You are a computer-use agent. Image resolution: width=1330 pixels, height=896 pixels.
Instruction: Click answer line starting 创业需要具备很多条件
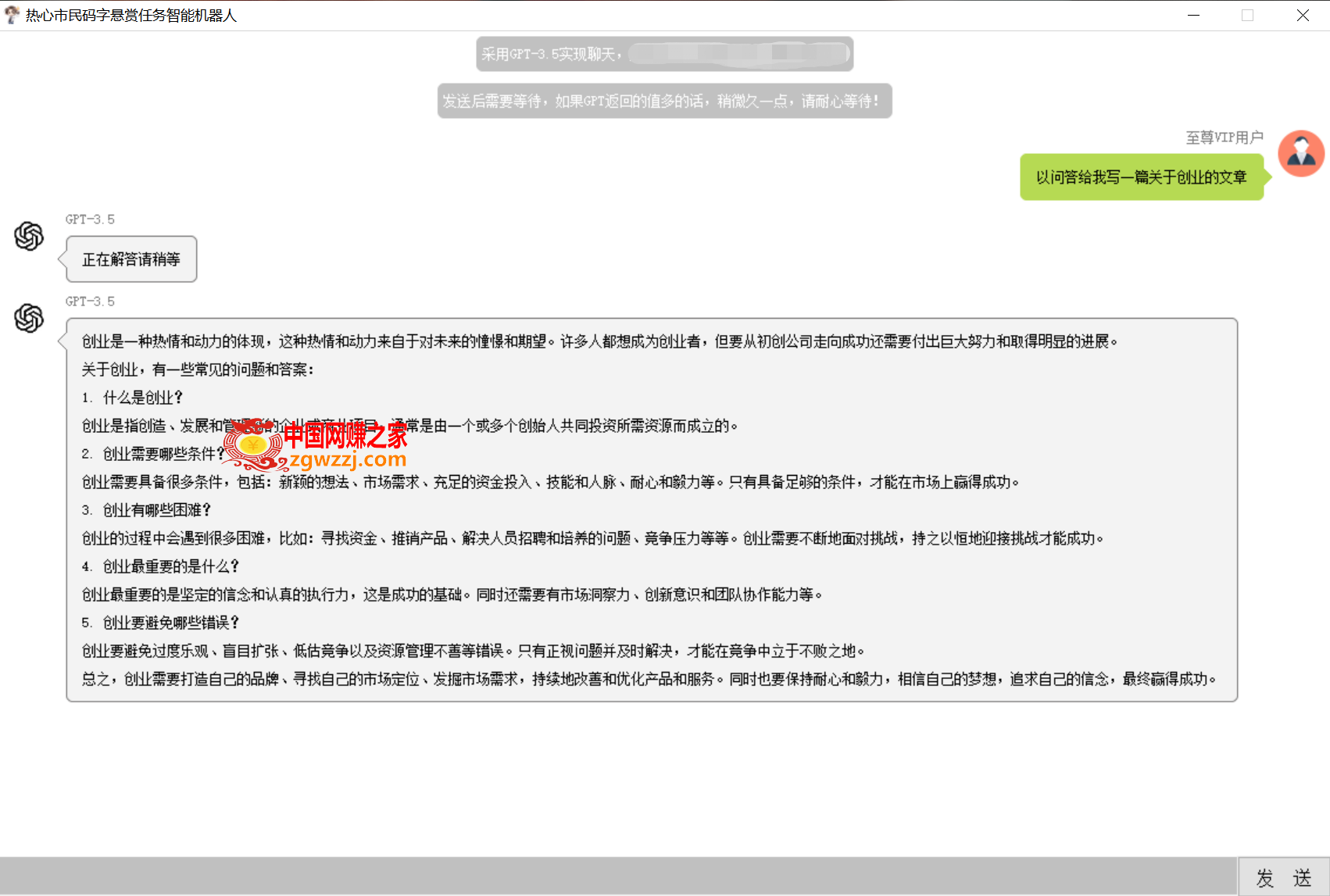pos(551,482)
